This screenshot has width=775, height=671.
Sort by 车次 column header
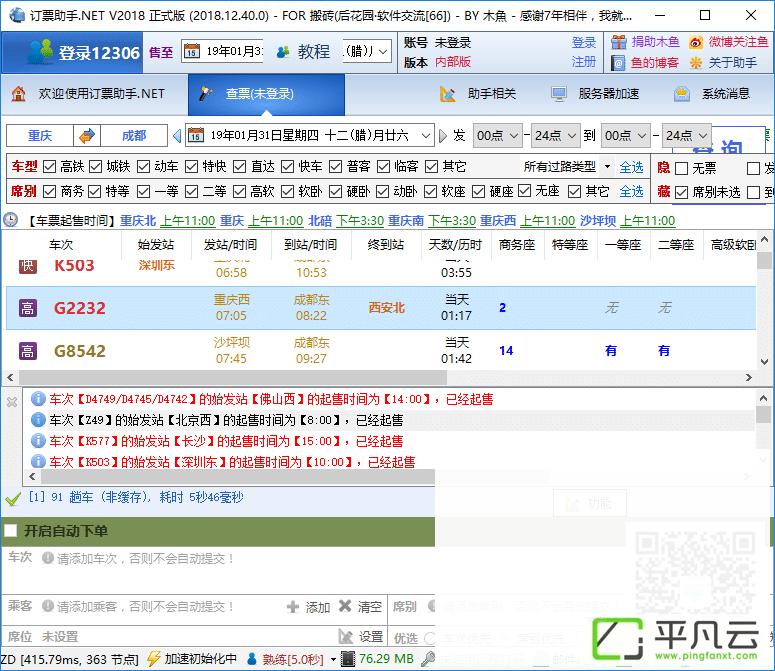point(61,245)
